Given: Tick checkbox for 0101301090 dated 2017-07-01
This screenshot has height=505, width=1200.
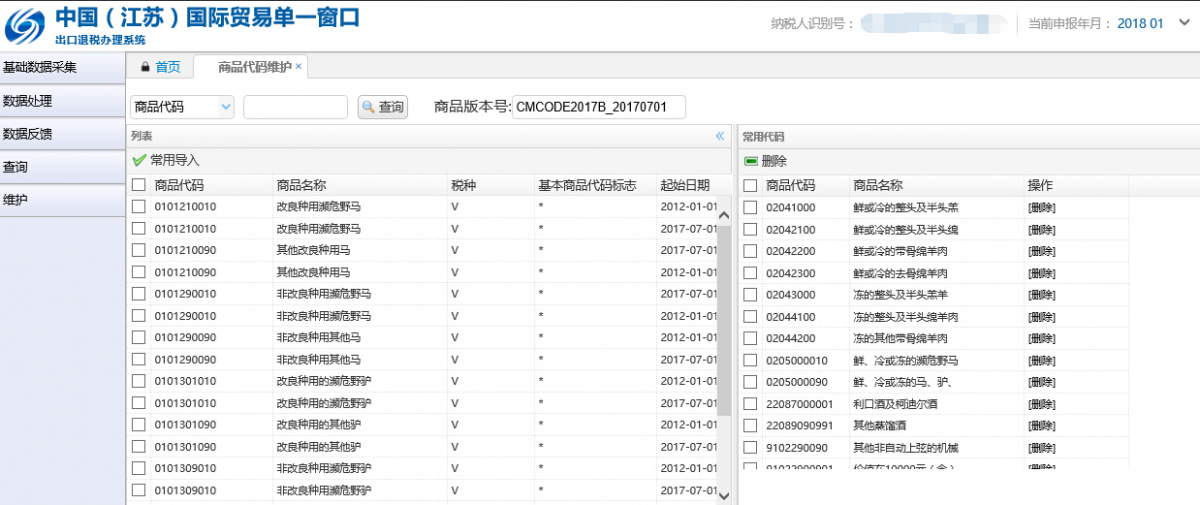Looking at the screenshot, I should click(139, 446).
